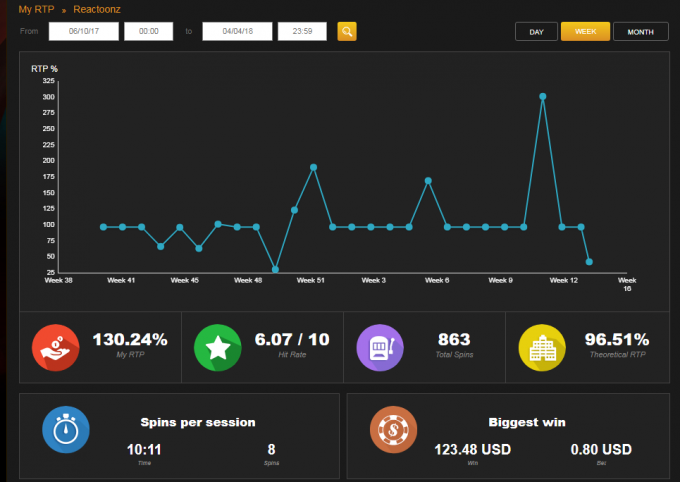680x482 pixels.
Task: Switch the chart to DAY view
Action: click(536, 32)
